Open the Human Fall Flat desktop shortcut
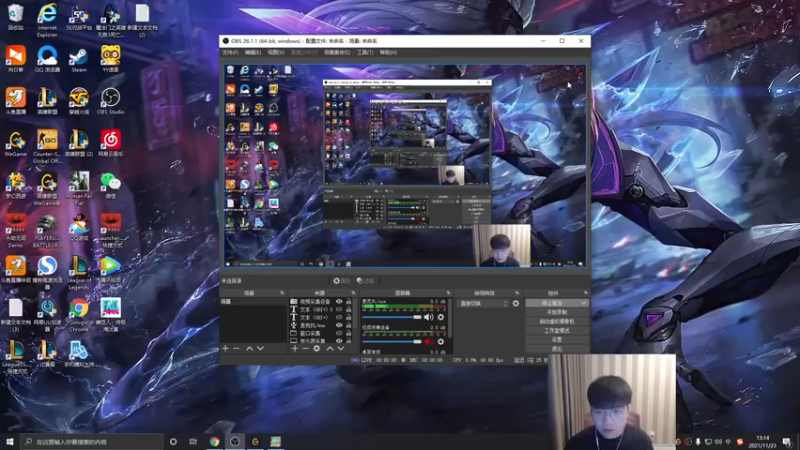The image size is (800, 450). pos(79,188)
